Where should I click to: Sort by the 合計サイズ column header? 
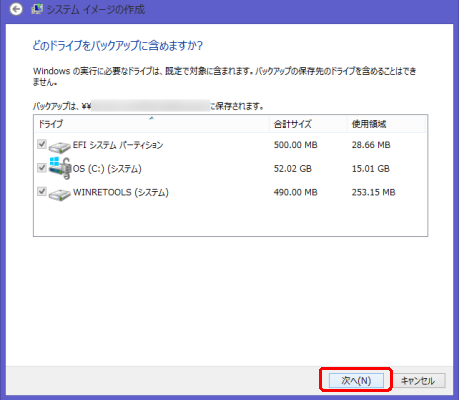[308, 124]
